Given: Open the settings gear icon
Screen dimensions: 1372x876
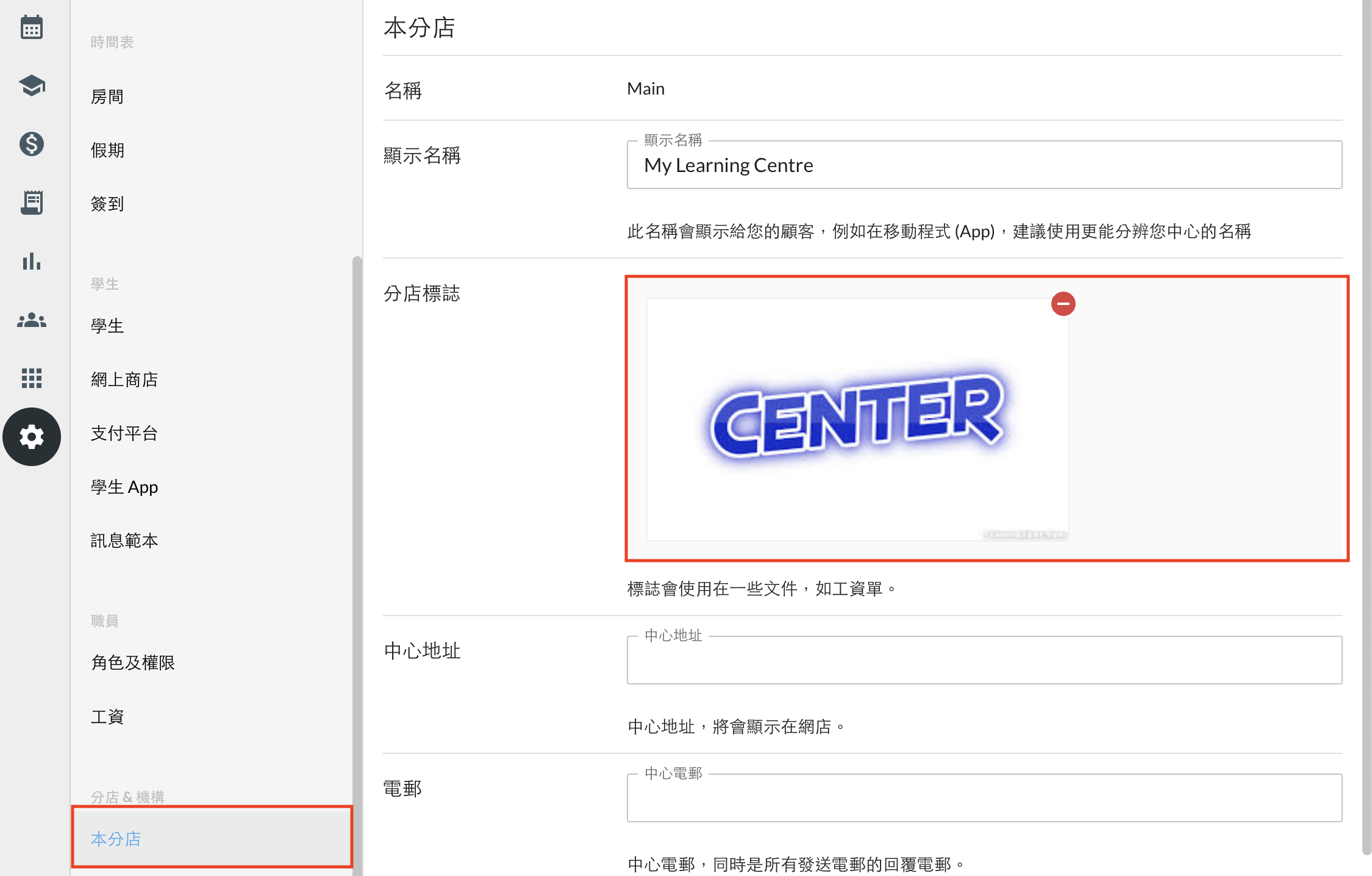Looking at the screenshot, I should pyautogui.click(x=32, y=437).
